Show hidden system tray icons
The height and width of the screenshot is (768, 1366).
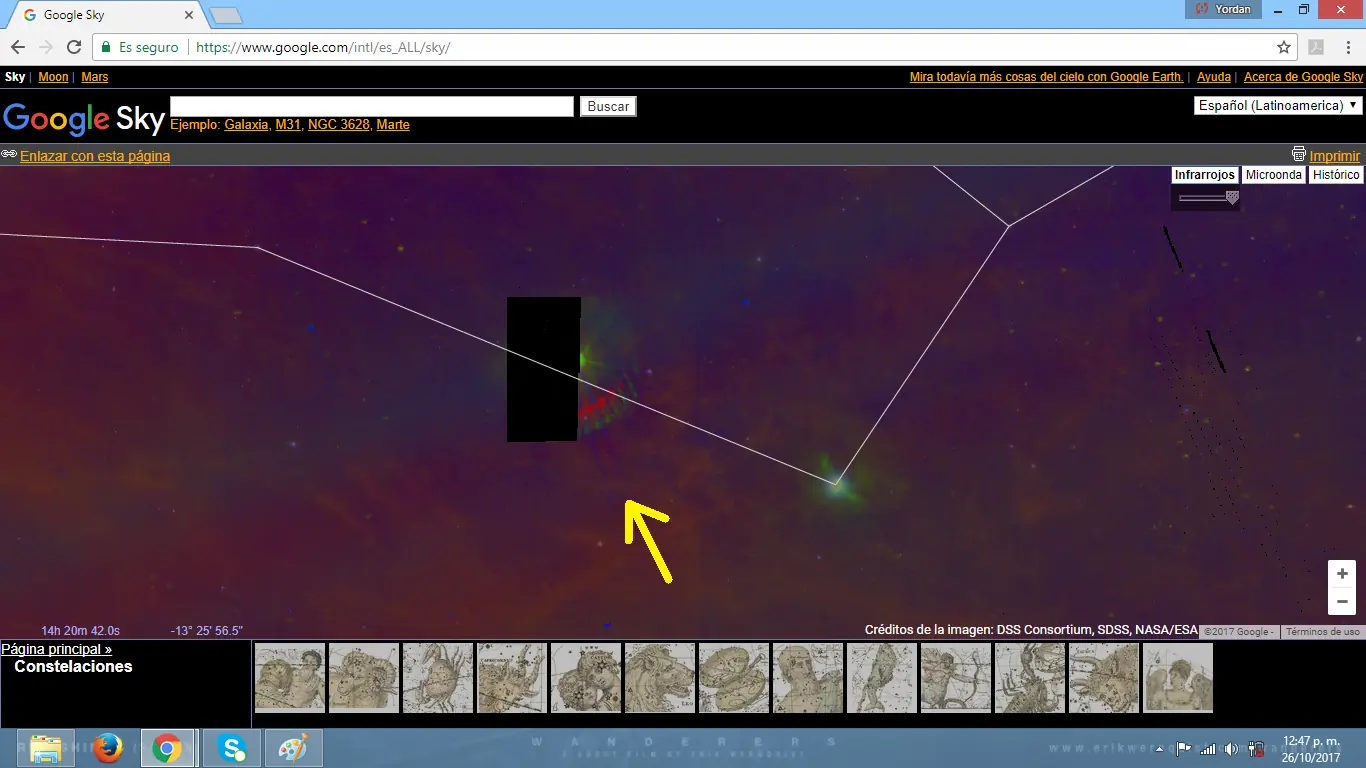pos(1161,748)
